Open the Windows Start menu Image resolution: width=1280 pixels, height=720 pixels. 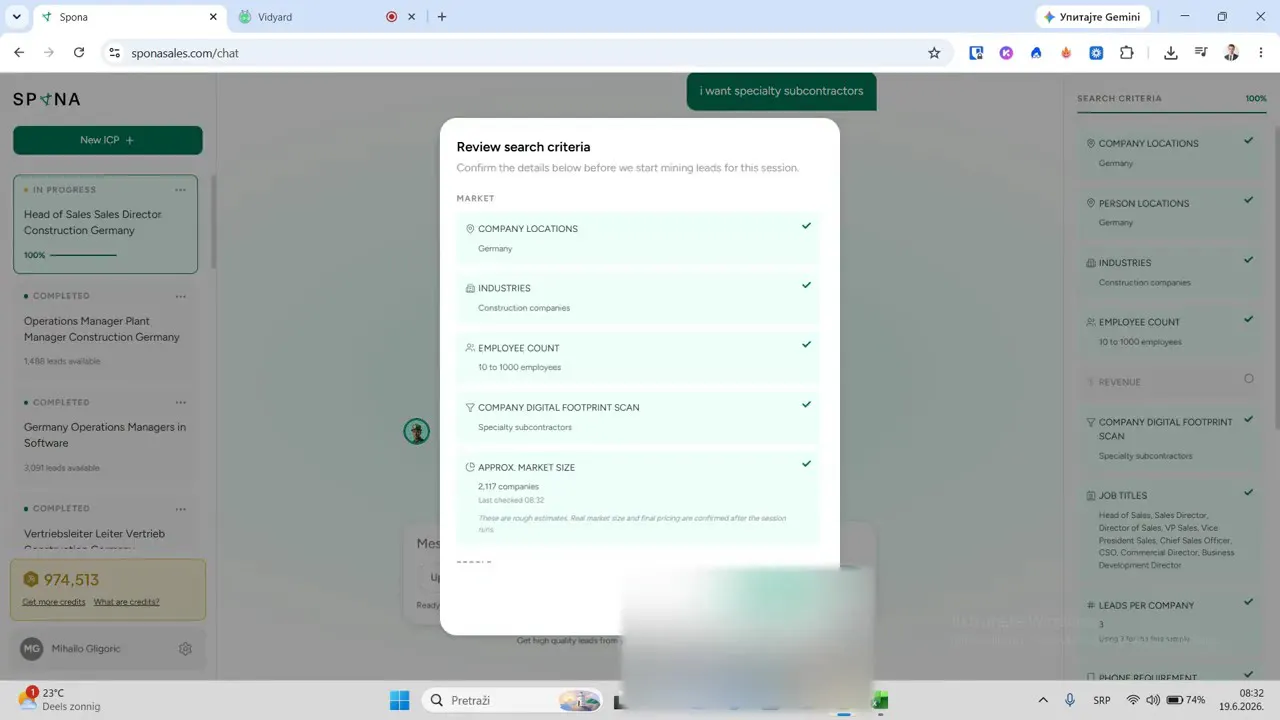tap(399, 700)
